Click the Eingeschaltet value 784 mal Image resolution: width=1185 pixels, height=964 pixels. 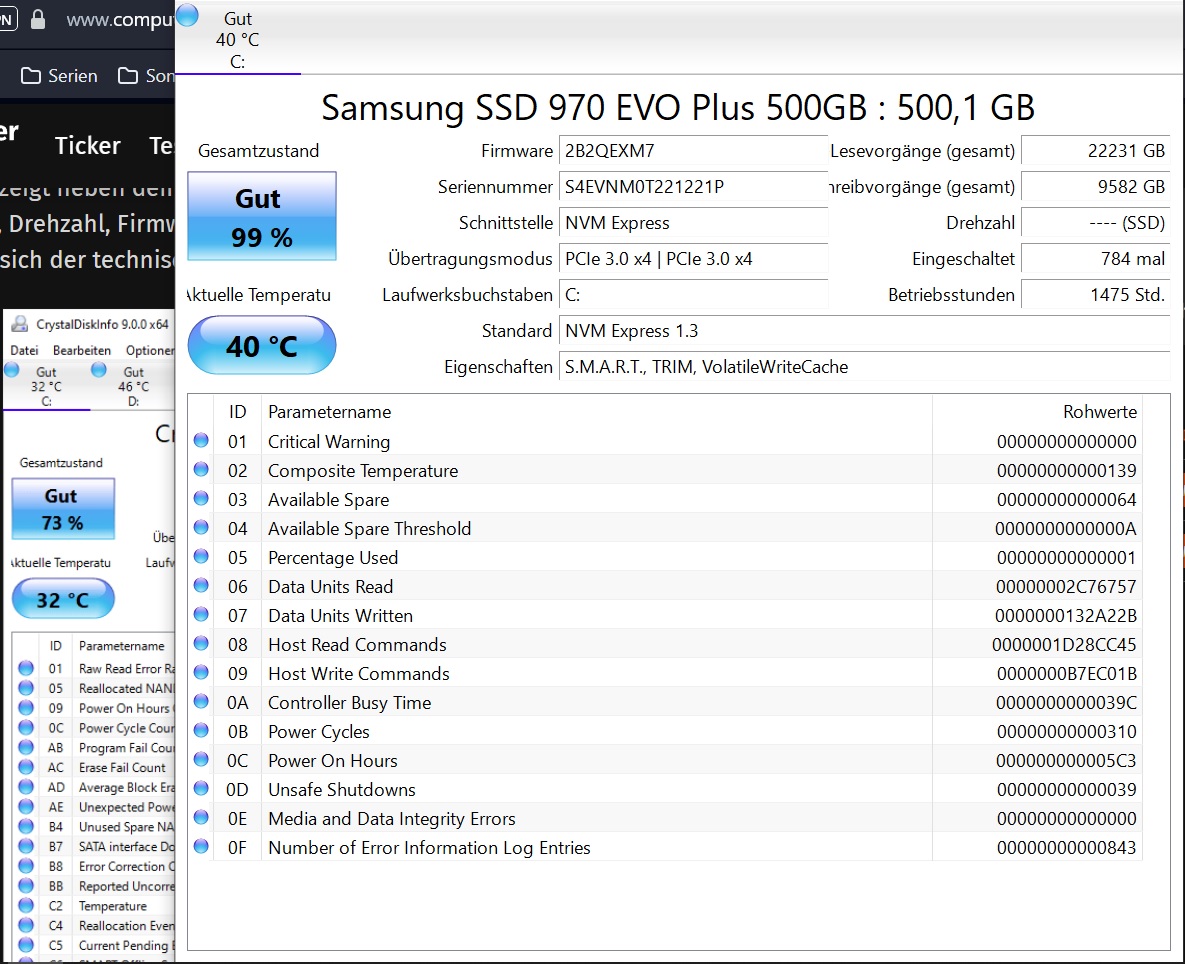coord(1096,258)
